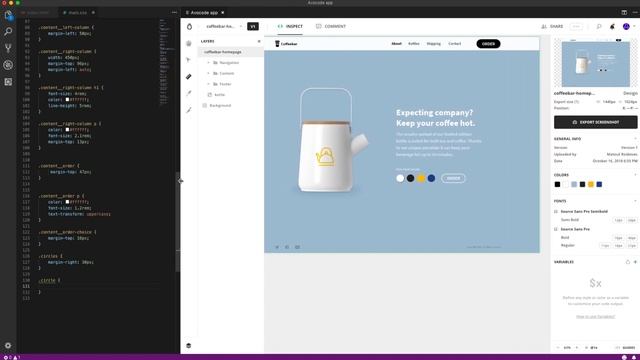Expand the Navigation layer folder
Screen dimensions: 640x360
point(209,62)
